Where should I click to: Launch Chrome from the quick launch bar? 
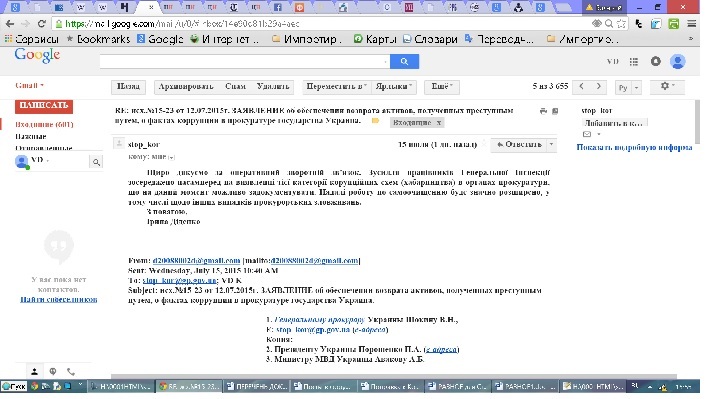click(x=35, y=386)
